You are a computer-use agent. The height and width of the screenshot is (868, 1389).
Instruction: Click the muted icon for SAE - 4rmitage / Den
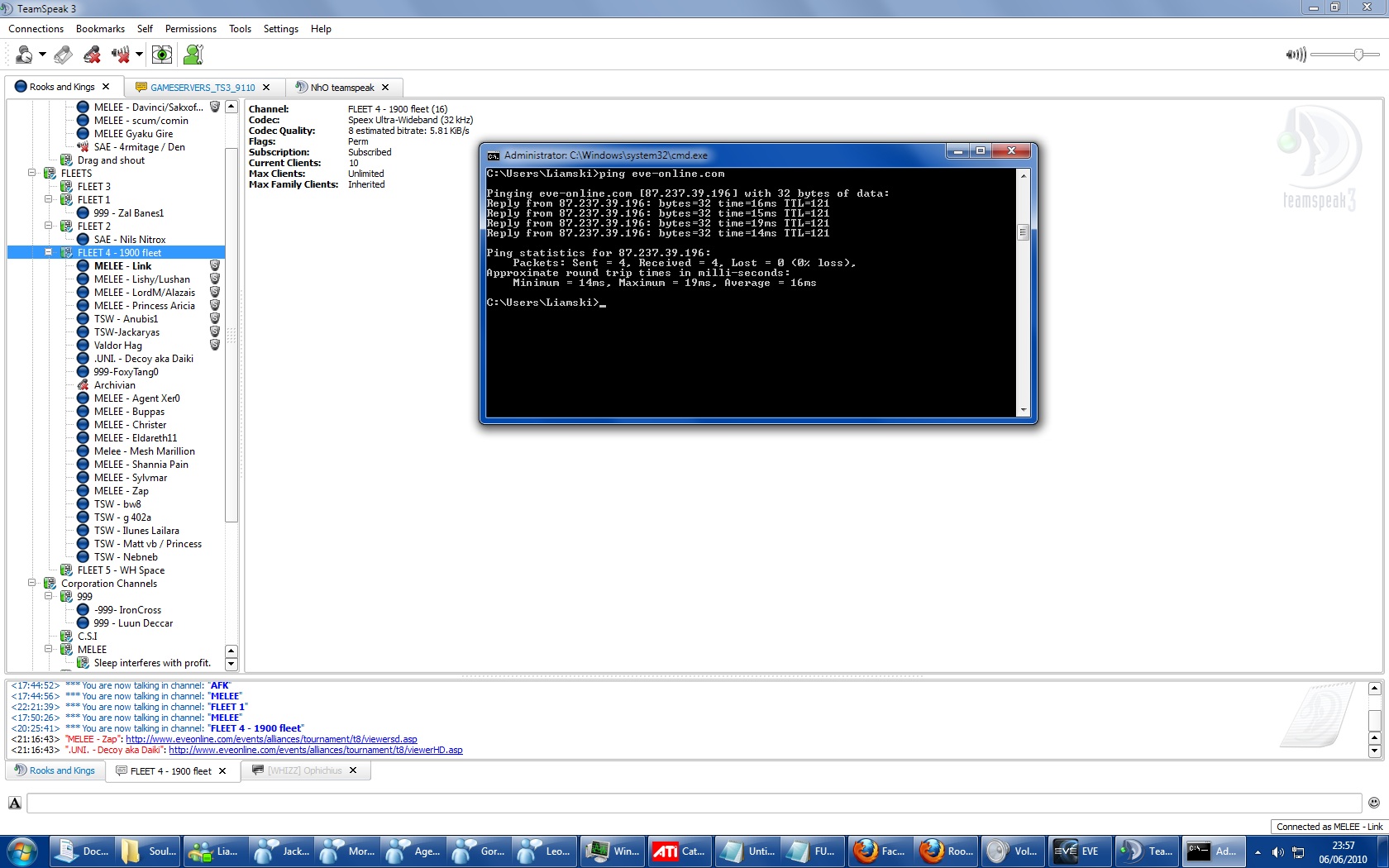(83, 147)
